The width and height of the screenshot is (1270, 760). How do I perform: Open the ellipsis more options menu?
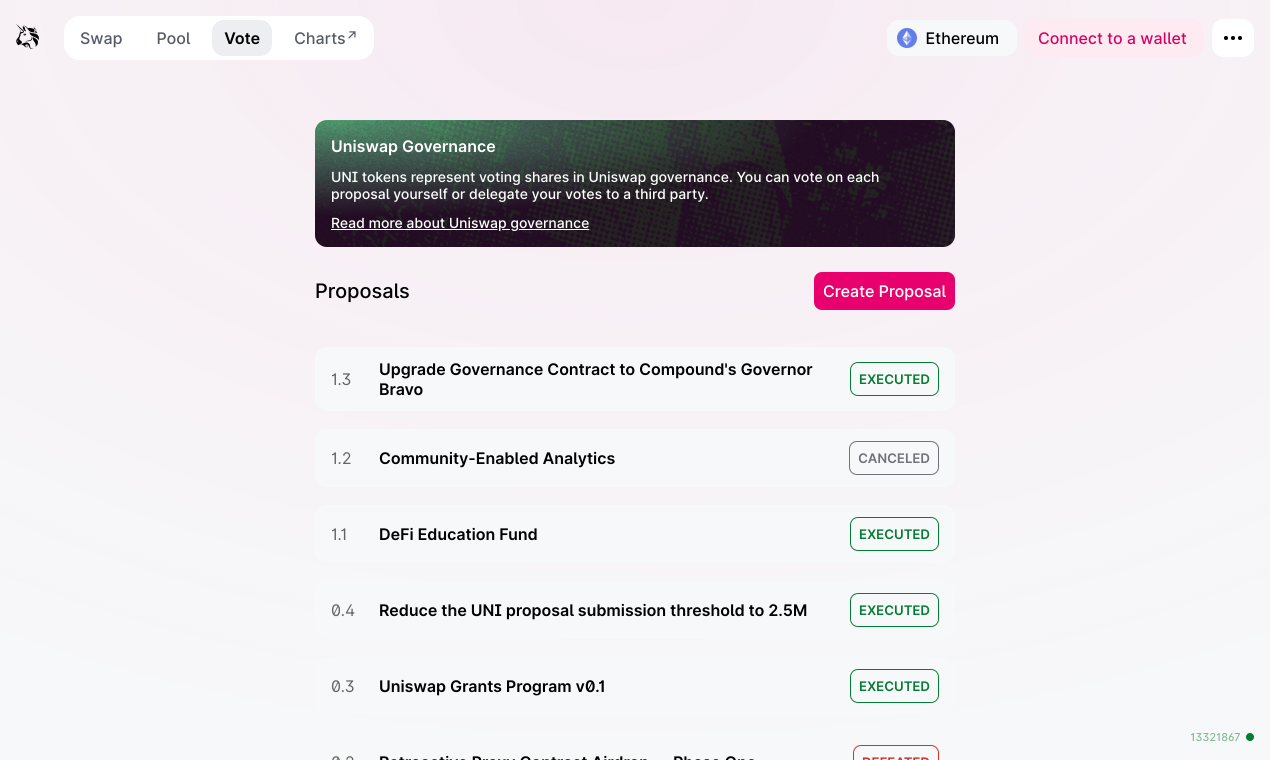point(1232,37)
